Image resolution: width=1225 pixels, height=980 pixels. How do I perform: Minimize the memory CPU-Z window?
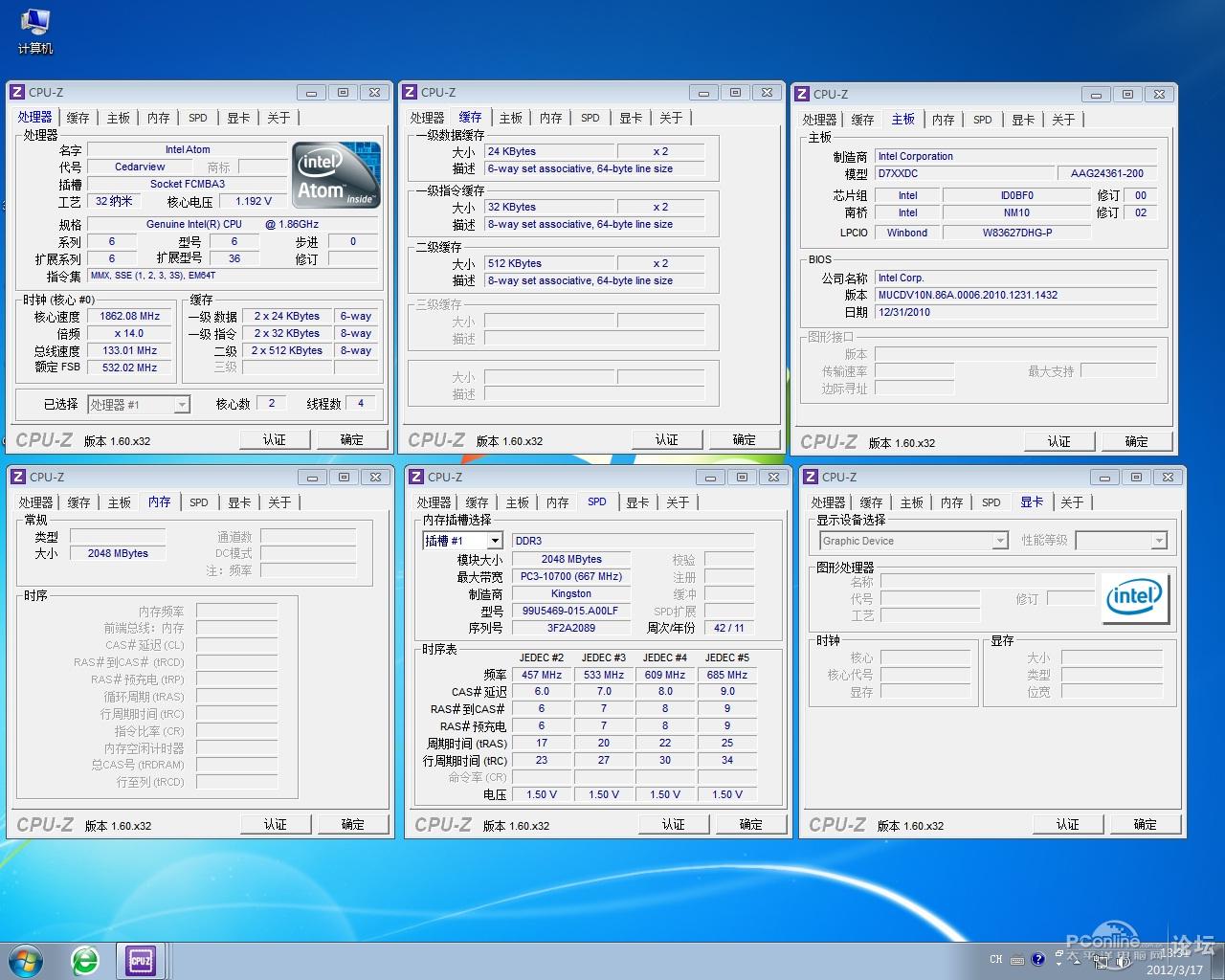pyautogui.click(x=312, y=477)
